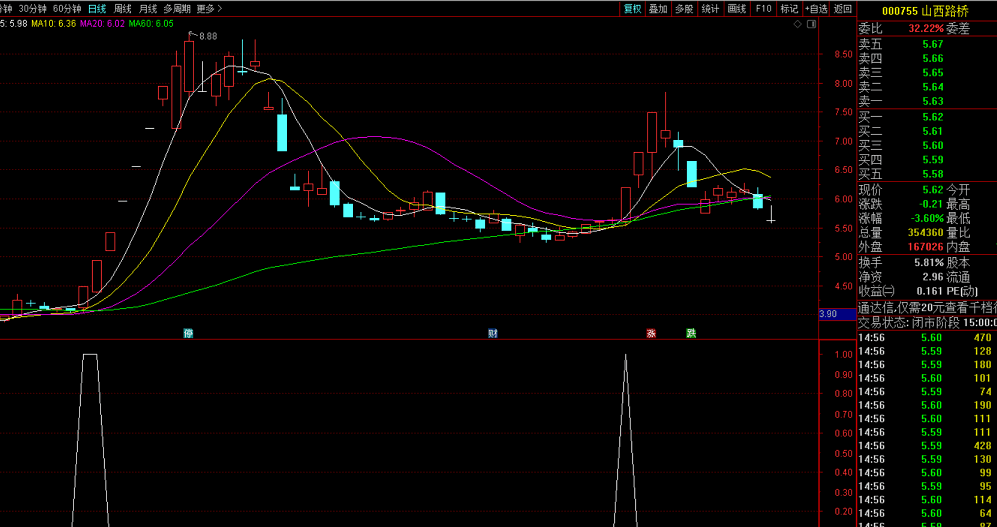Click the 换手 5.81% turnover value

click(930, 262)
